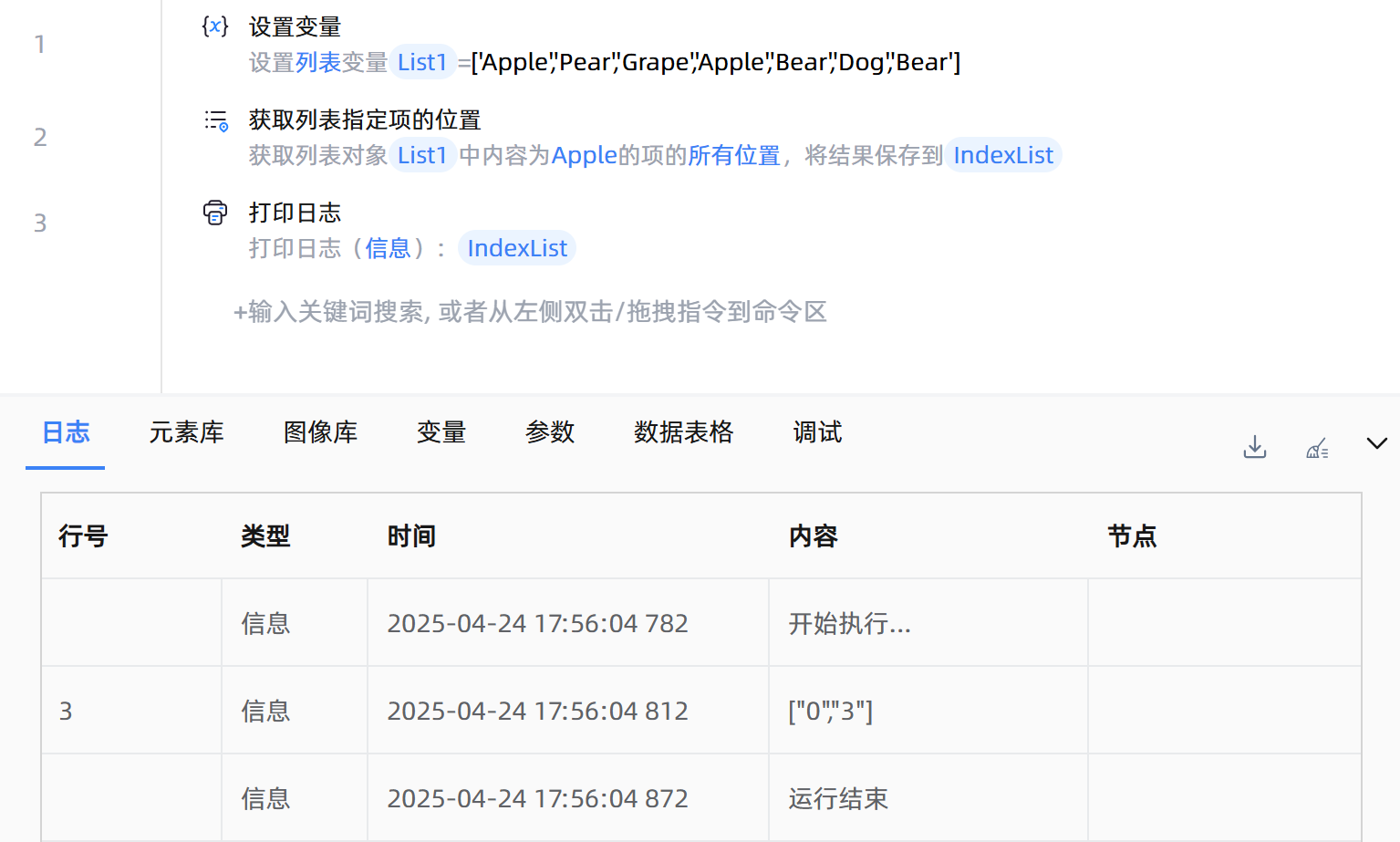
Task: Click the List1 variable in step 1
Action: pos(422,62)
